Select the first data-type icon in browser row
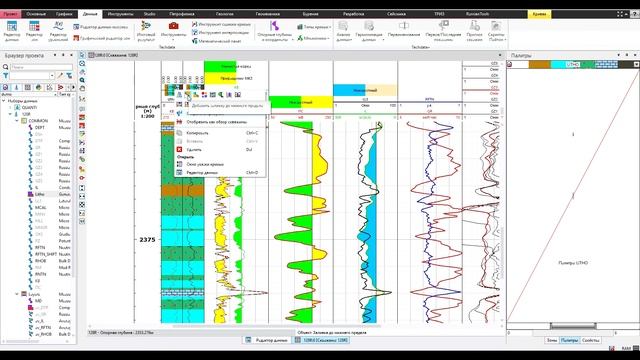 click(x=5, y=87)
